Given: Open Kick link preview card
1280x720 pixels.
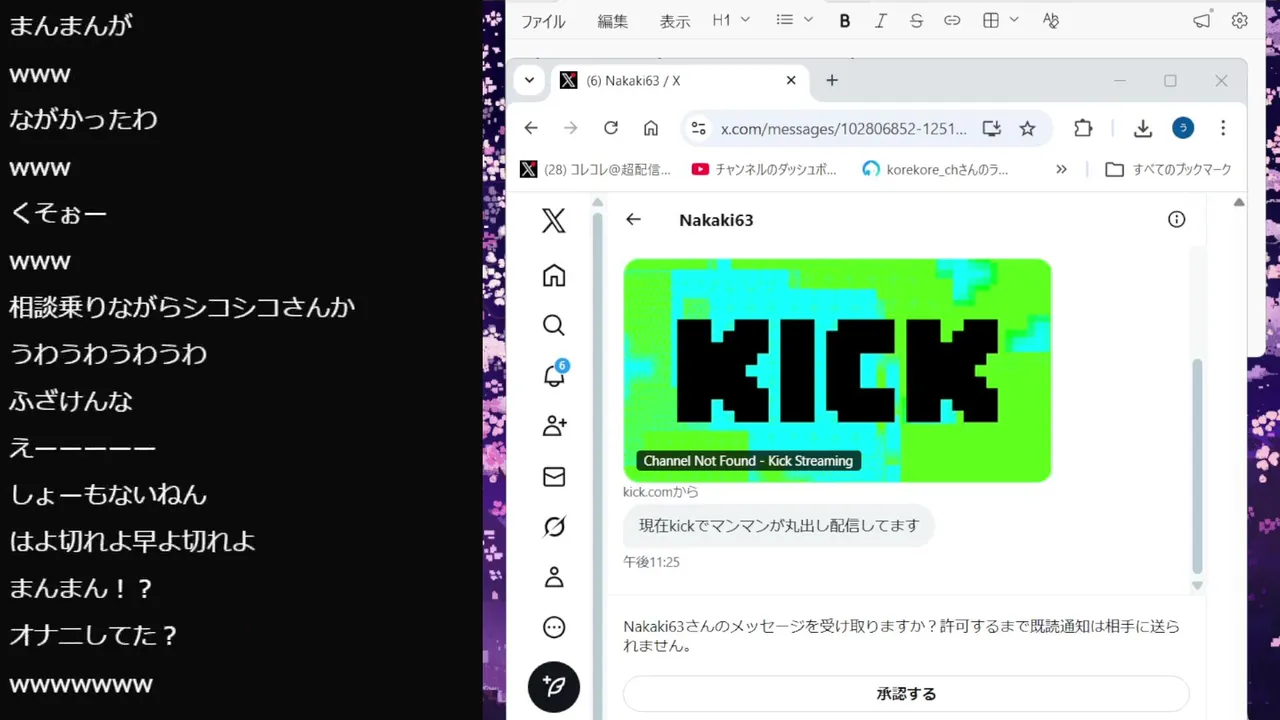Looking at the screenshot, I should pos(837,370).
